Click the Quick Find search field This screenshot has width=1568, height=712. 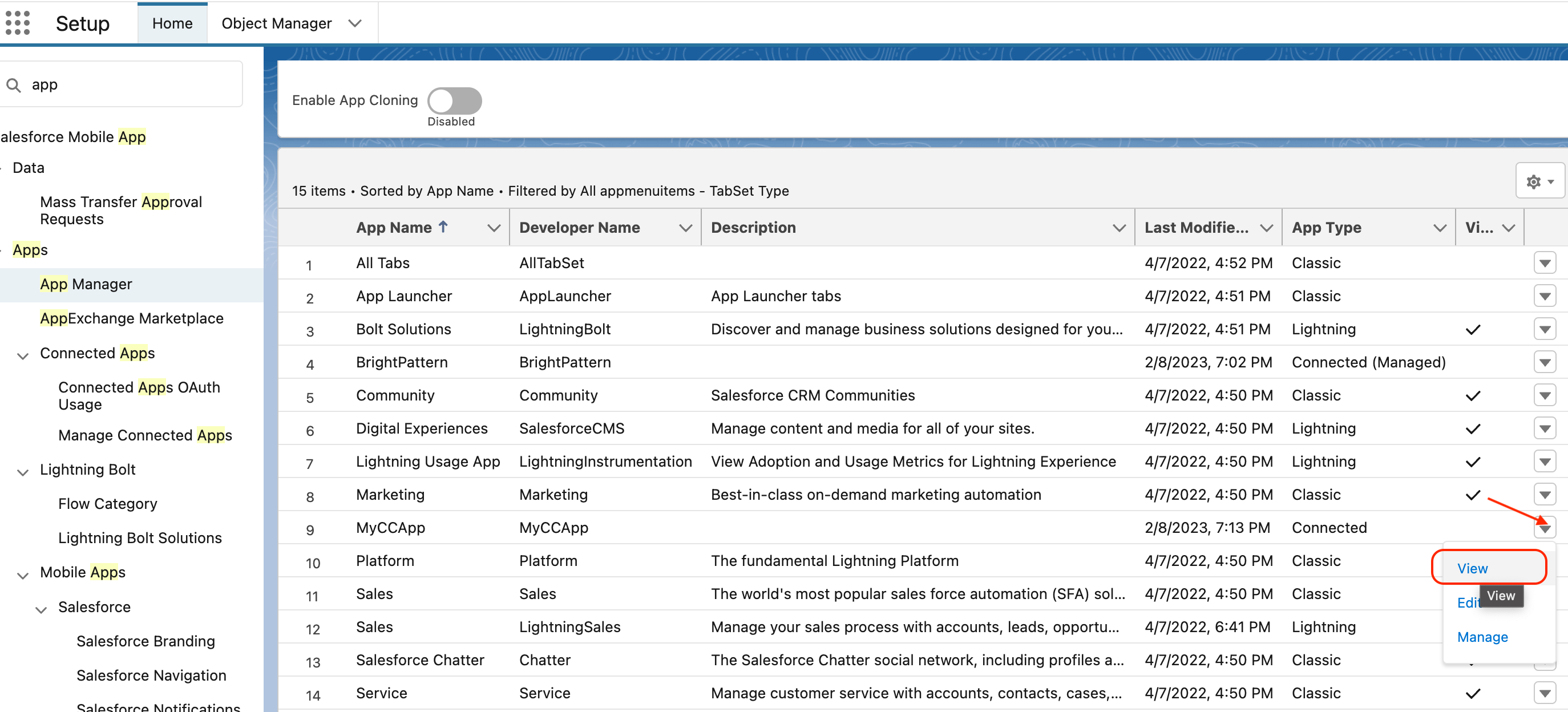point(122,84)
